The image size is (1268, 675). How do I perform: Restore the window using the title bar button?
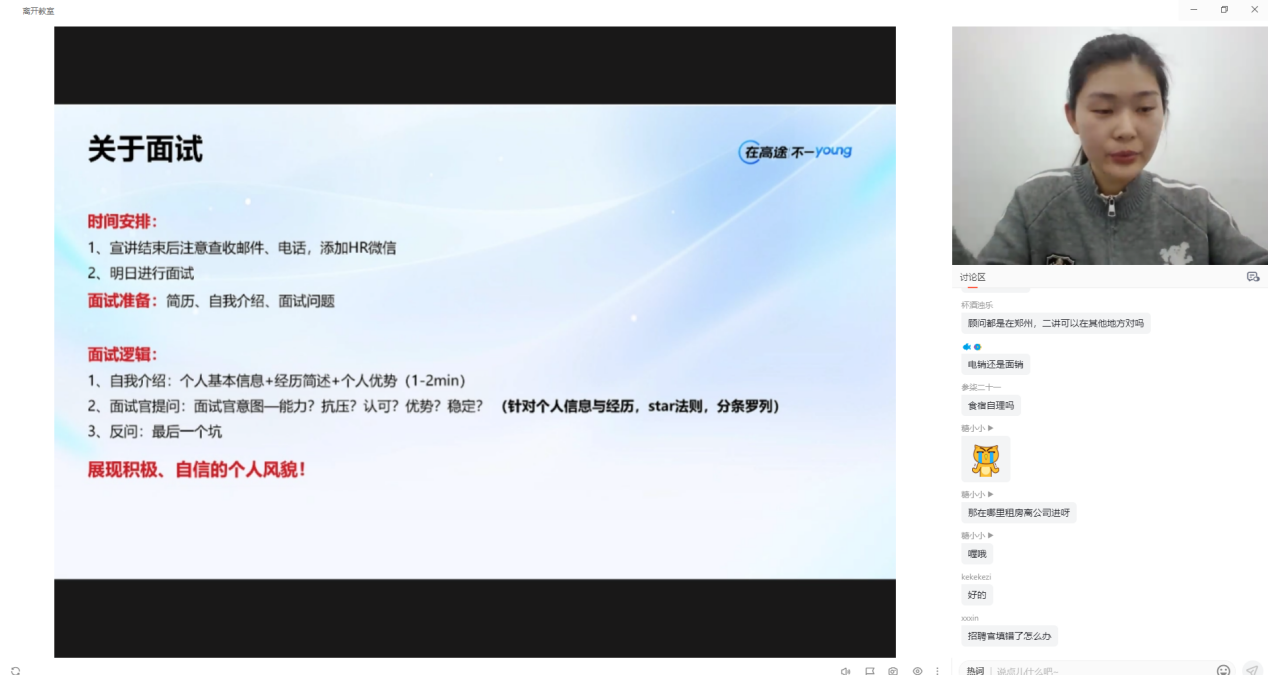tap(1224, 10)
